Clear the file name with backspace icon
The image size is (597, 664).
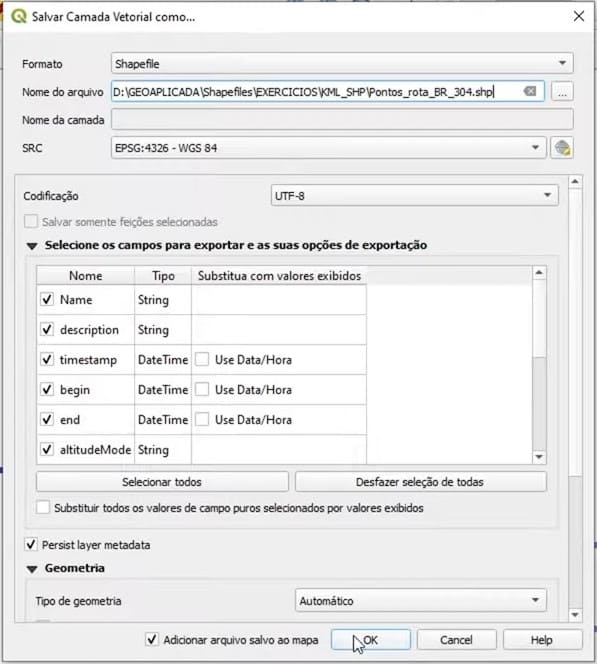[x=530, y=91]
